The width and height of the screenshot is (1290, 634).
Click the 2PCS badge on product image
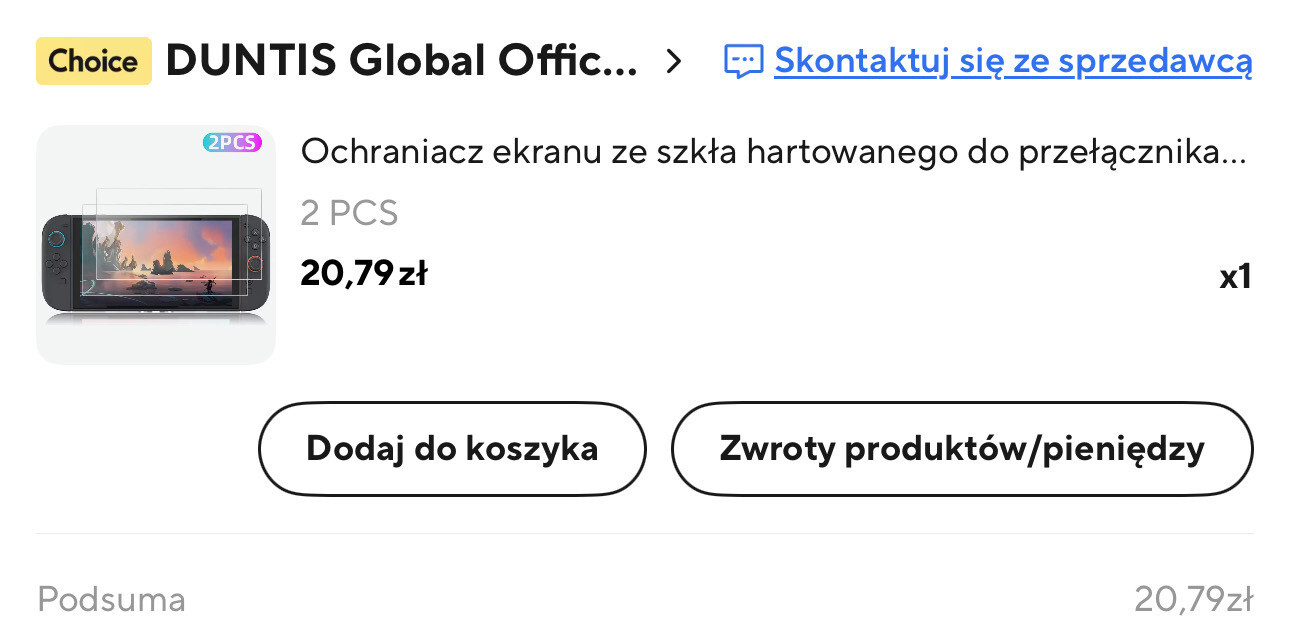click(232, 143)
